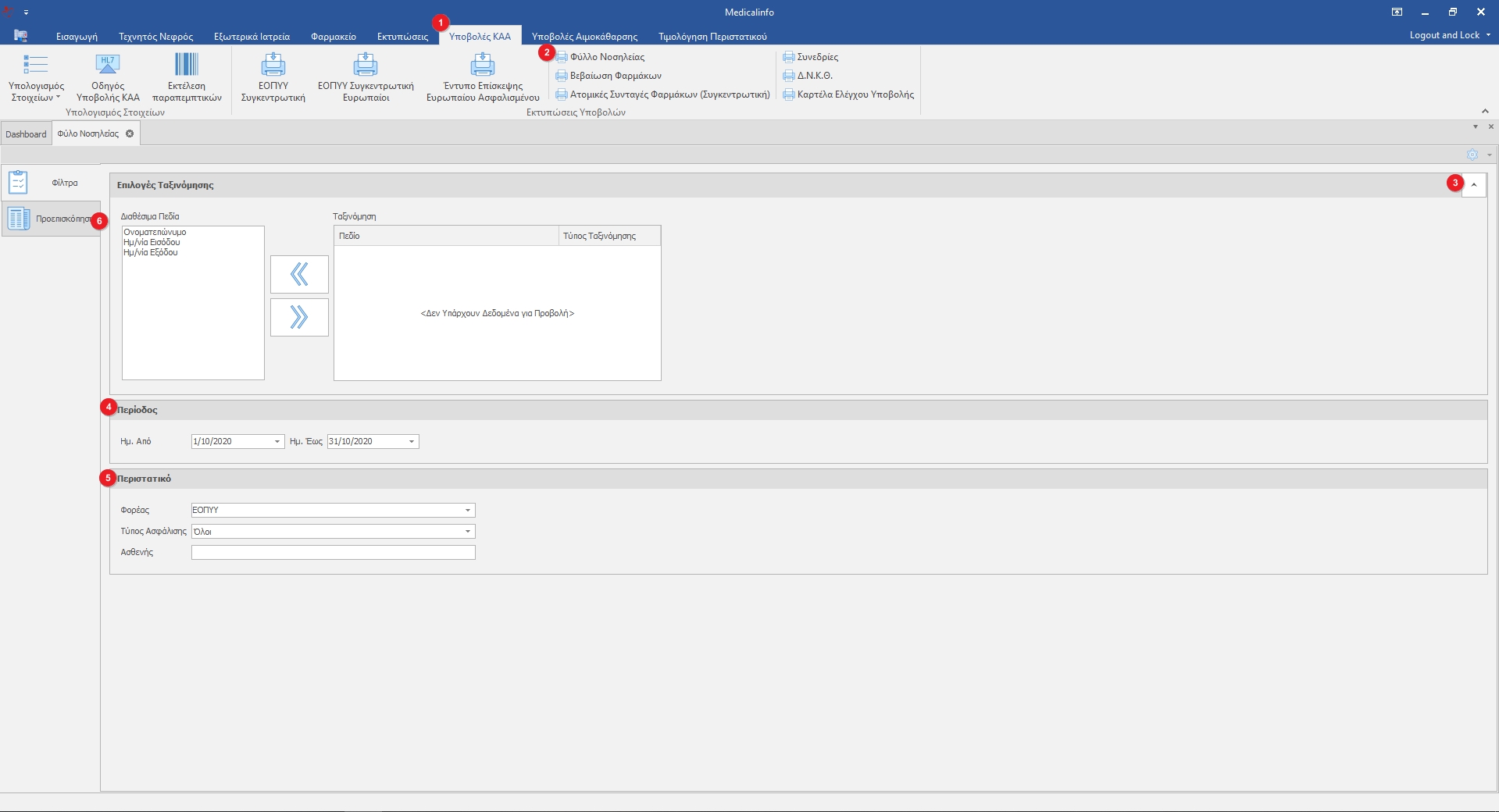Screen dimensions: 1499x812
Task: Expand the Τύπος Ασφάλισης dropdown
Action: point(468,532)
